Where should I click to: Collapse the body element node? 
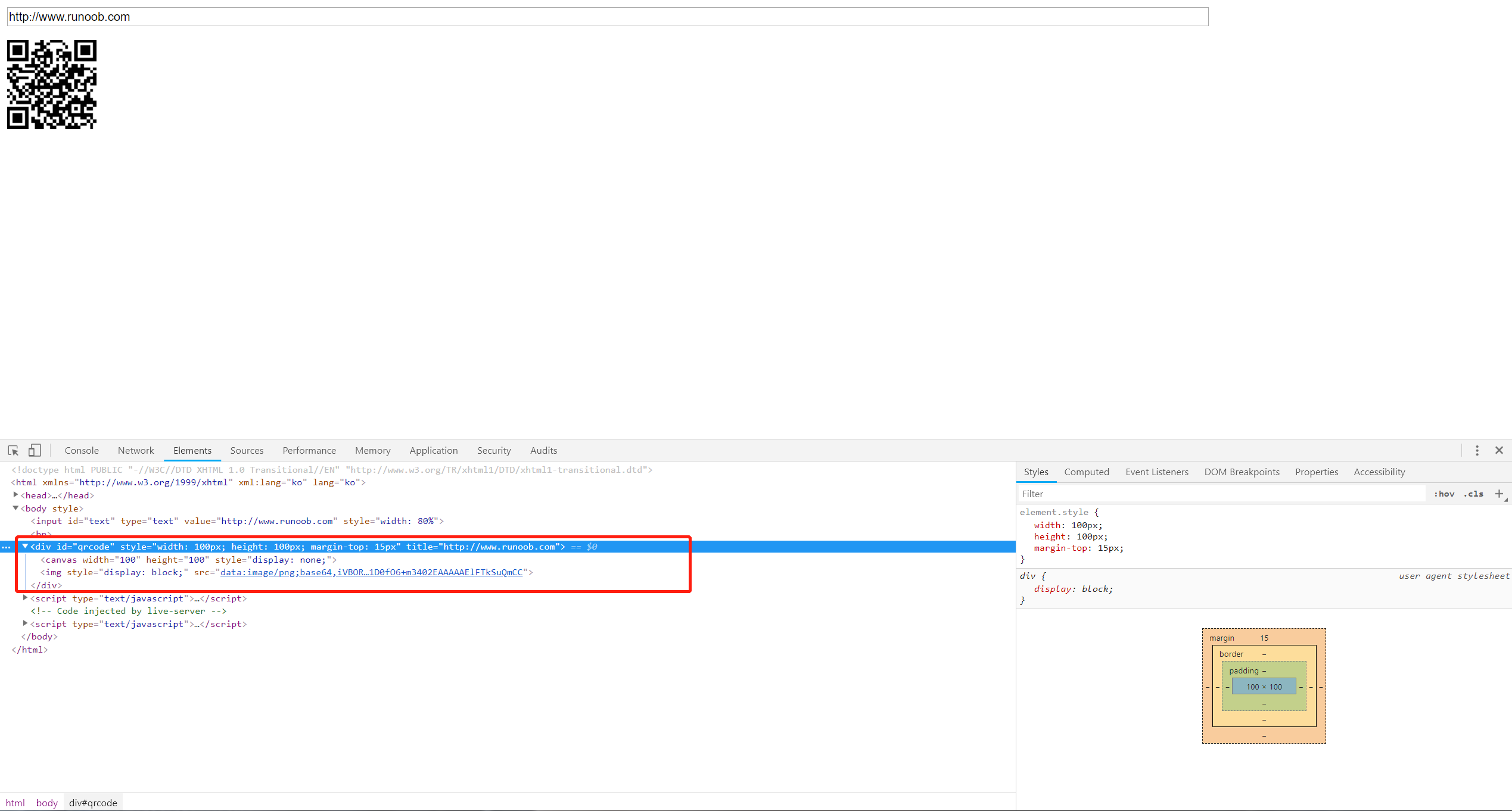15,508
